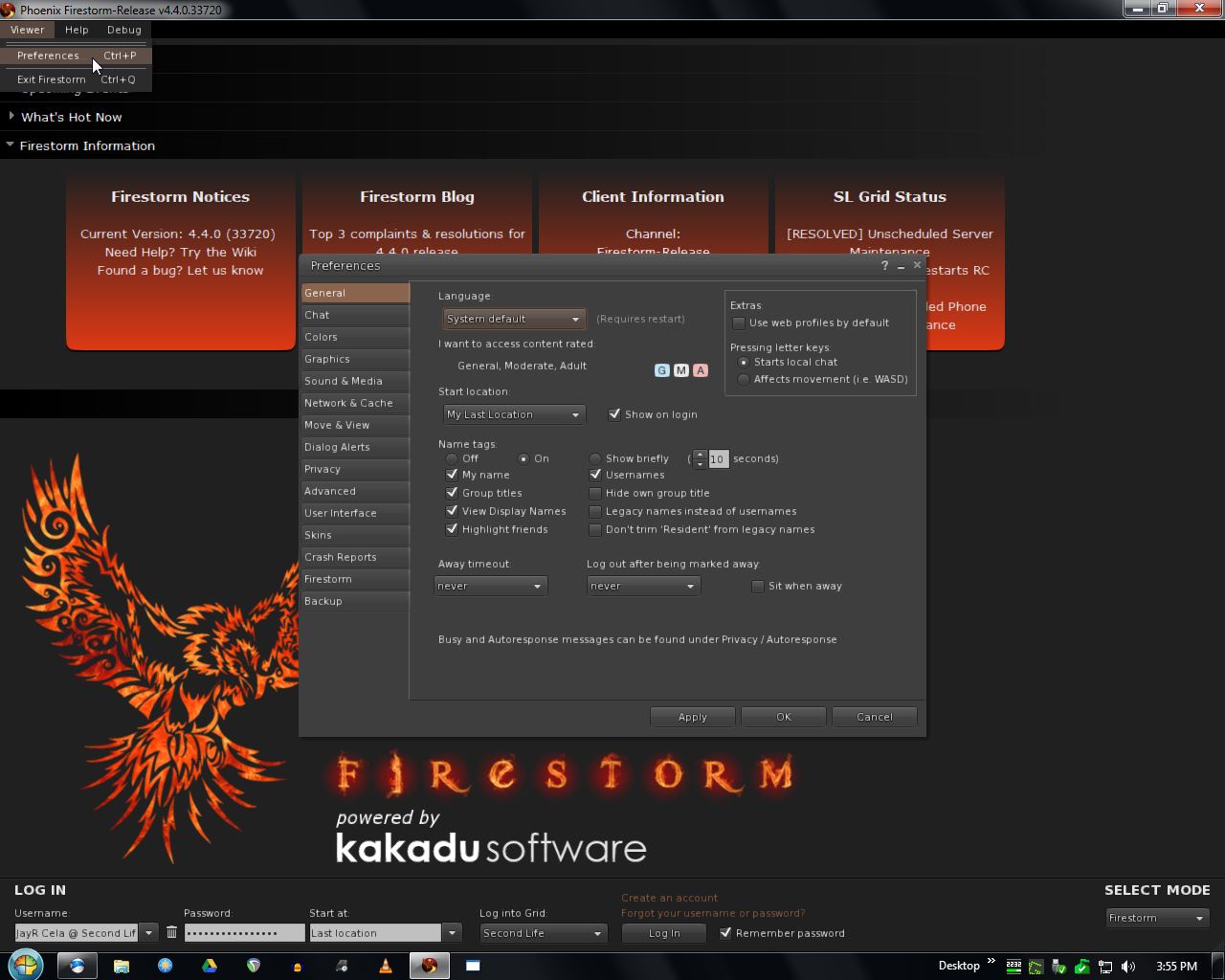The width and height of the screenshot is (1225, 980).
Task: Click the Moderate rating M icon
Action: click(x=680, y=370)
